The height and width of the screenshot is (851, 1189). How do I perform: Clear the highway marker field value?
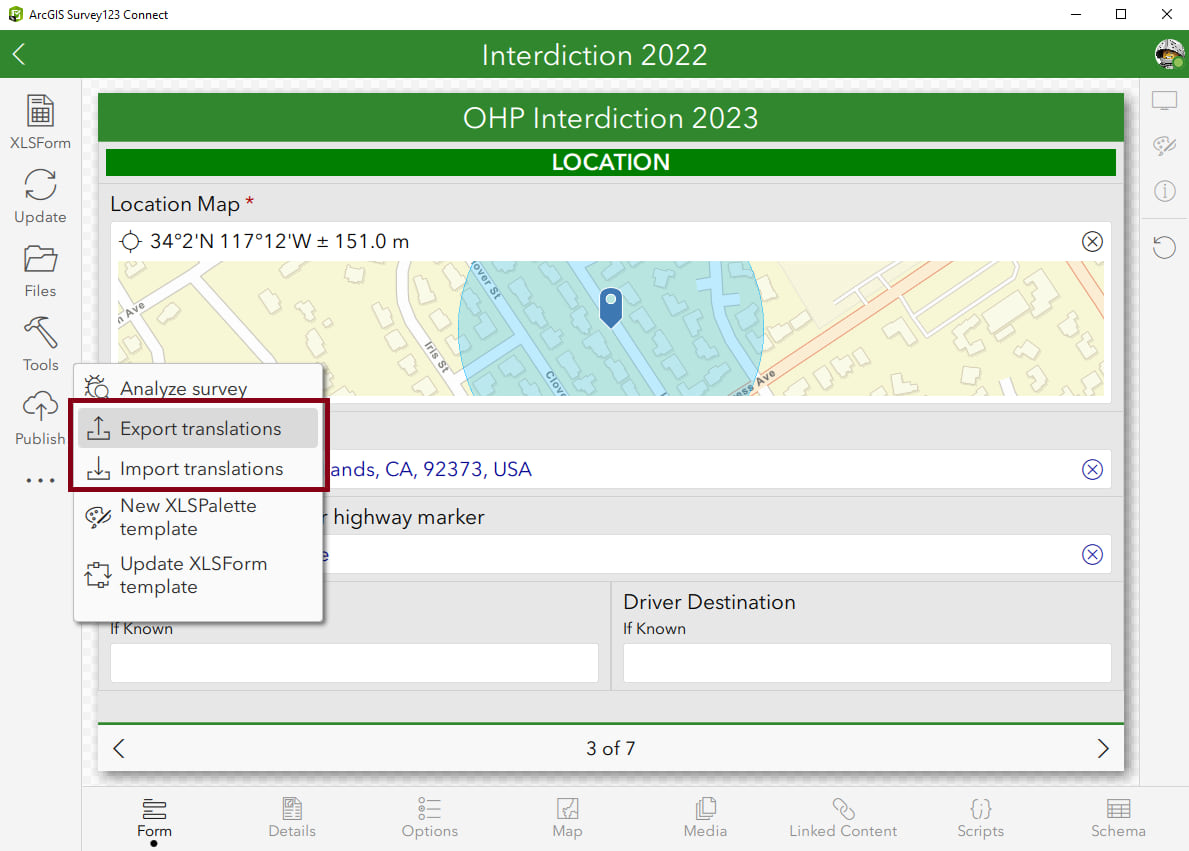click(x=1092, y=554)
